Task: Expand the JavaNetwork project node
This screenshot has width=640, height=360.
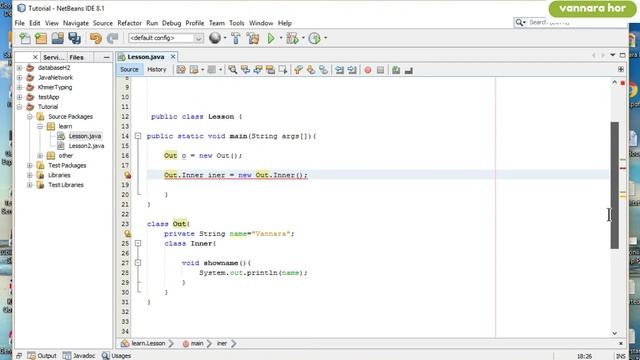Action: tap(19, 78)
